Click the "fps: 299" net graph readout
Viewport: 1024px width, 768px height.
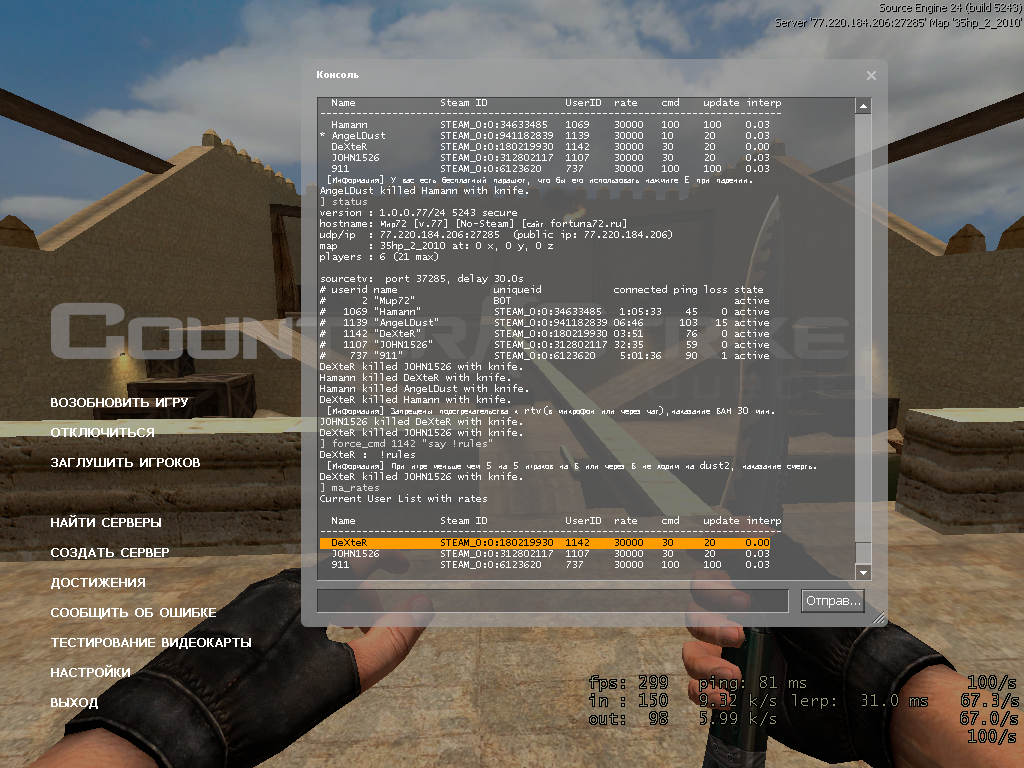pyautogui.click(x=628, y=683)
